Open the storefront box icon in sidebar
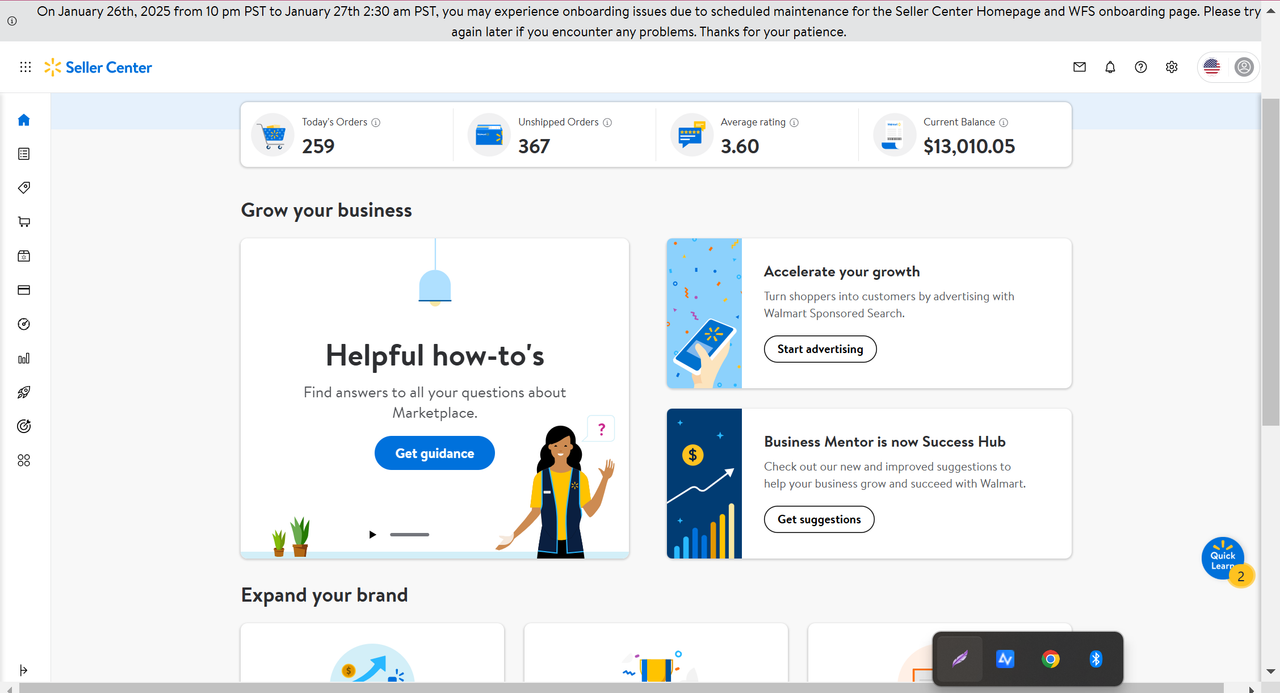1280x693 pixels. [x=24, y=256]
